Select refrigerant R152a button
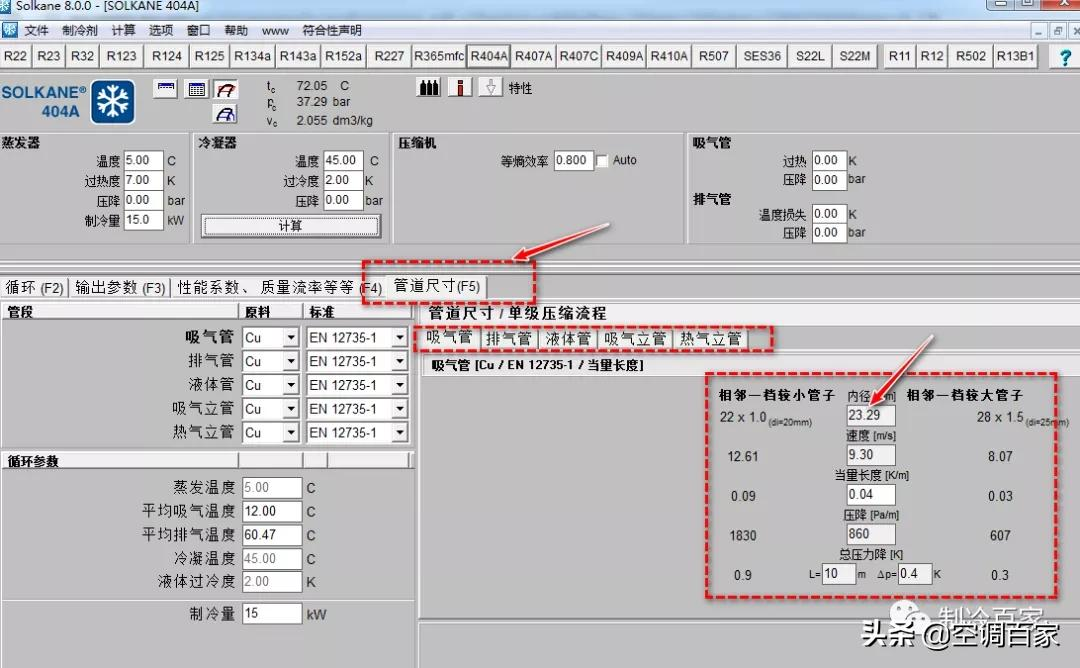 [343, 56]
